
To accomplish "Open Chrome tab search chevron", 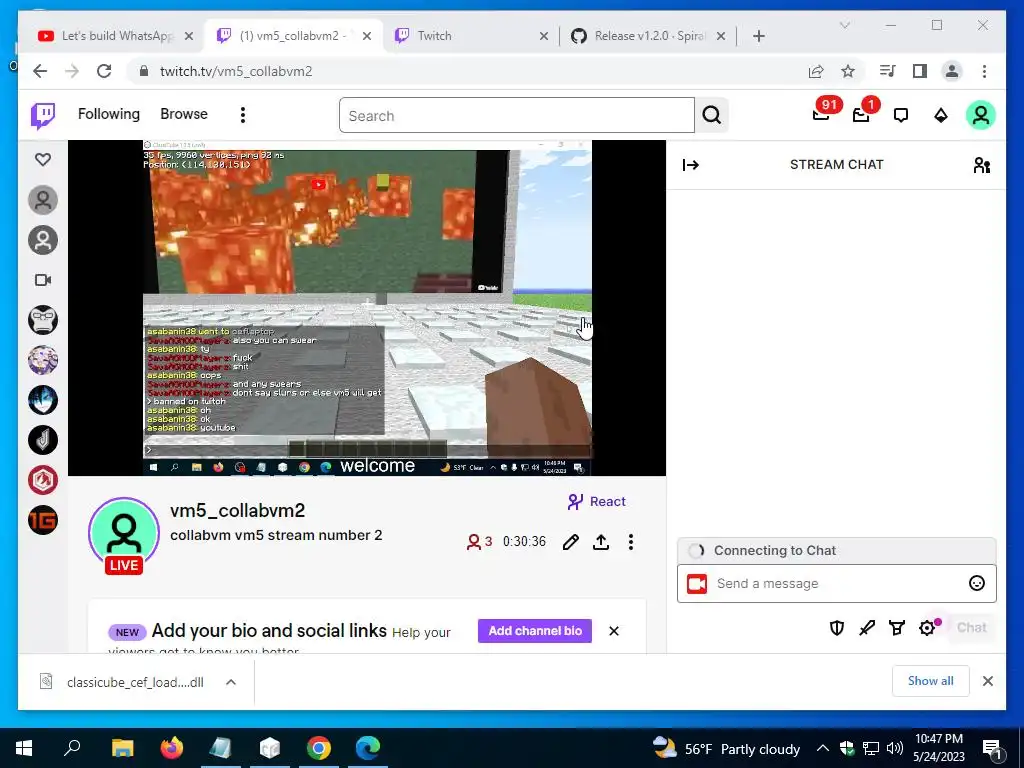I will (x=844, y=25).
